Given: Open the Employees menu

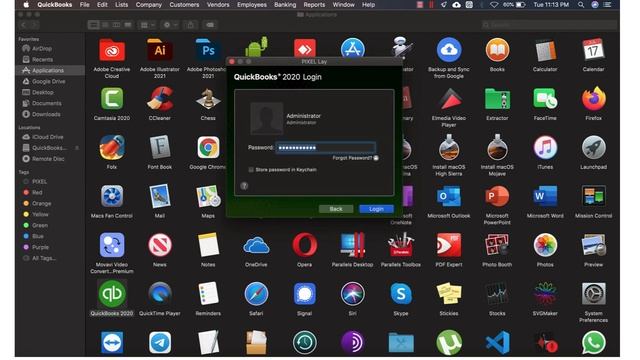Looking at the screenshot, I should 252,5.
